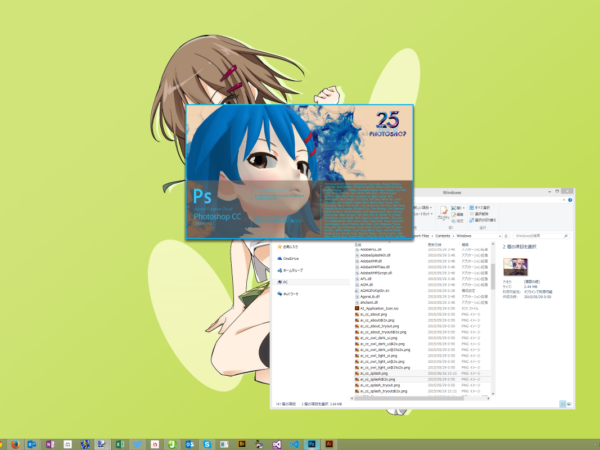
Task: Click the preview thumbnail in details pane
Action: tap(515, 267)
